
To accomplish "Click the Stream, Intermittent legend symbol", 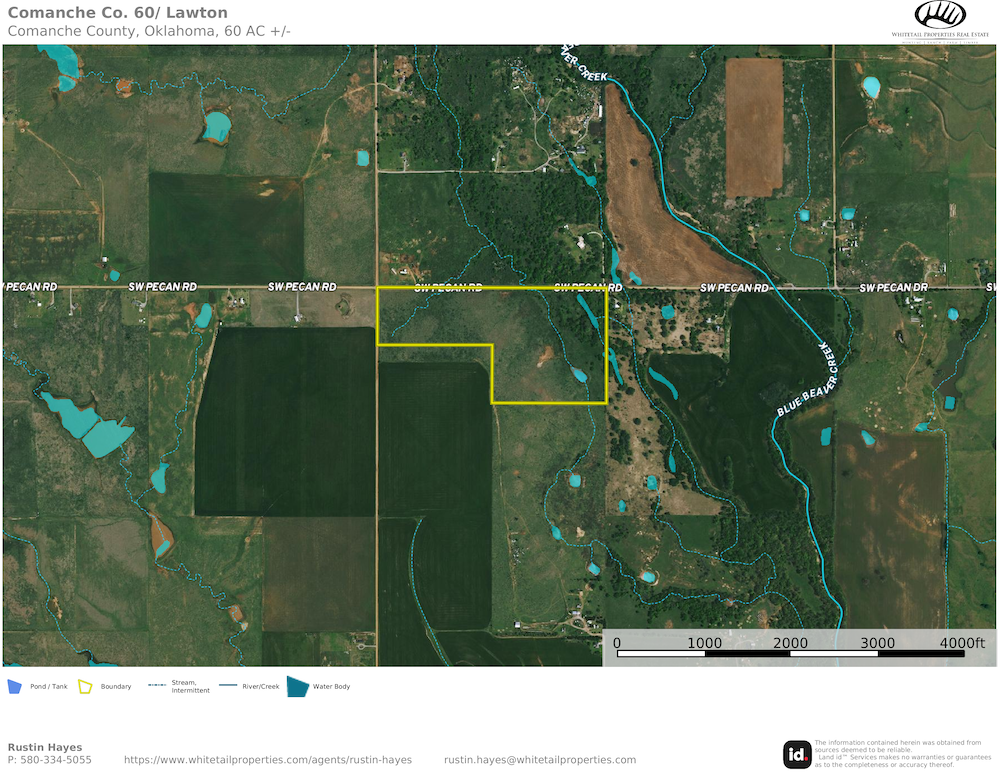I will coord(156,686).
